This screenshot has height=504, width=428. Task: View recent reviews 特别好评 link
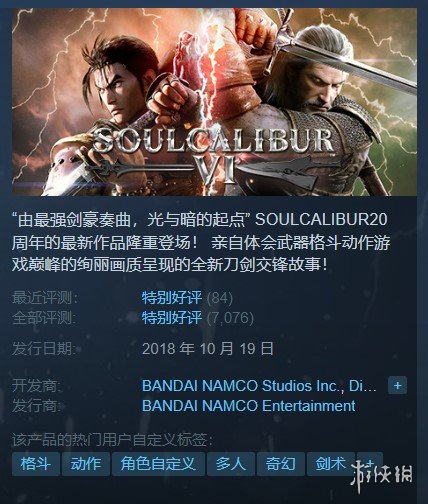pos(172,298)
